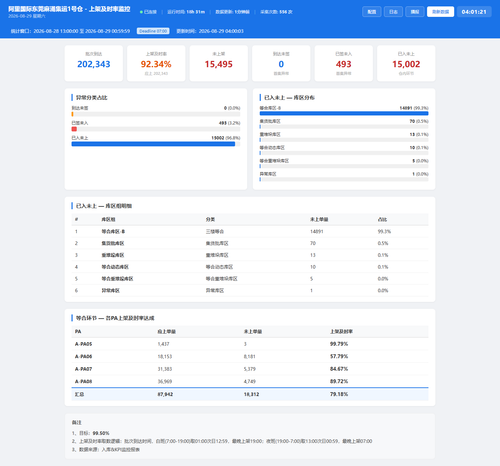Click the red 15,002 card value
The width and height of the screenshot is (500, 466).
pyautogui.click(x=406, y=64)
